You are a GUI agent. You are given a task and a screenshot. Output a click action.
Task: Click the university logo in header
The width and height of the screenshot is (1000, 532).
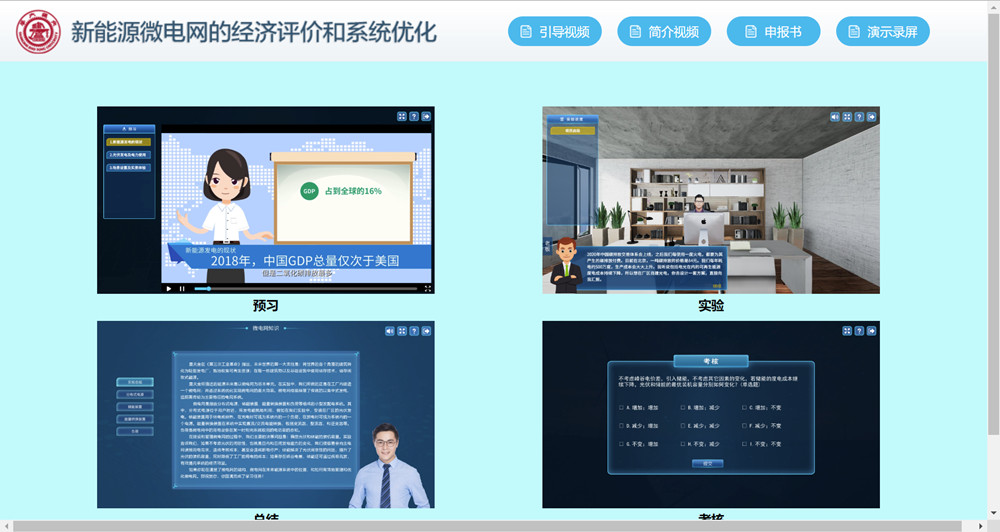pyautogui.click(x=38, y=32)
